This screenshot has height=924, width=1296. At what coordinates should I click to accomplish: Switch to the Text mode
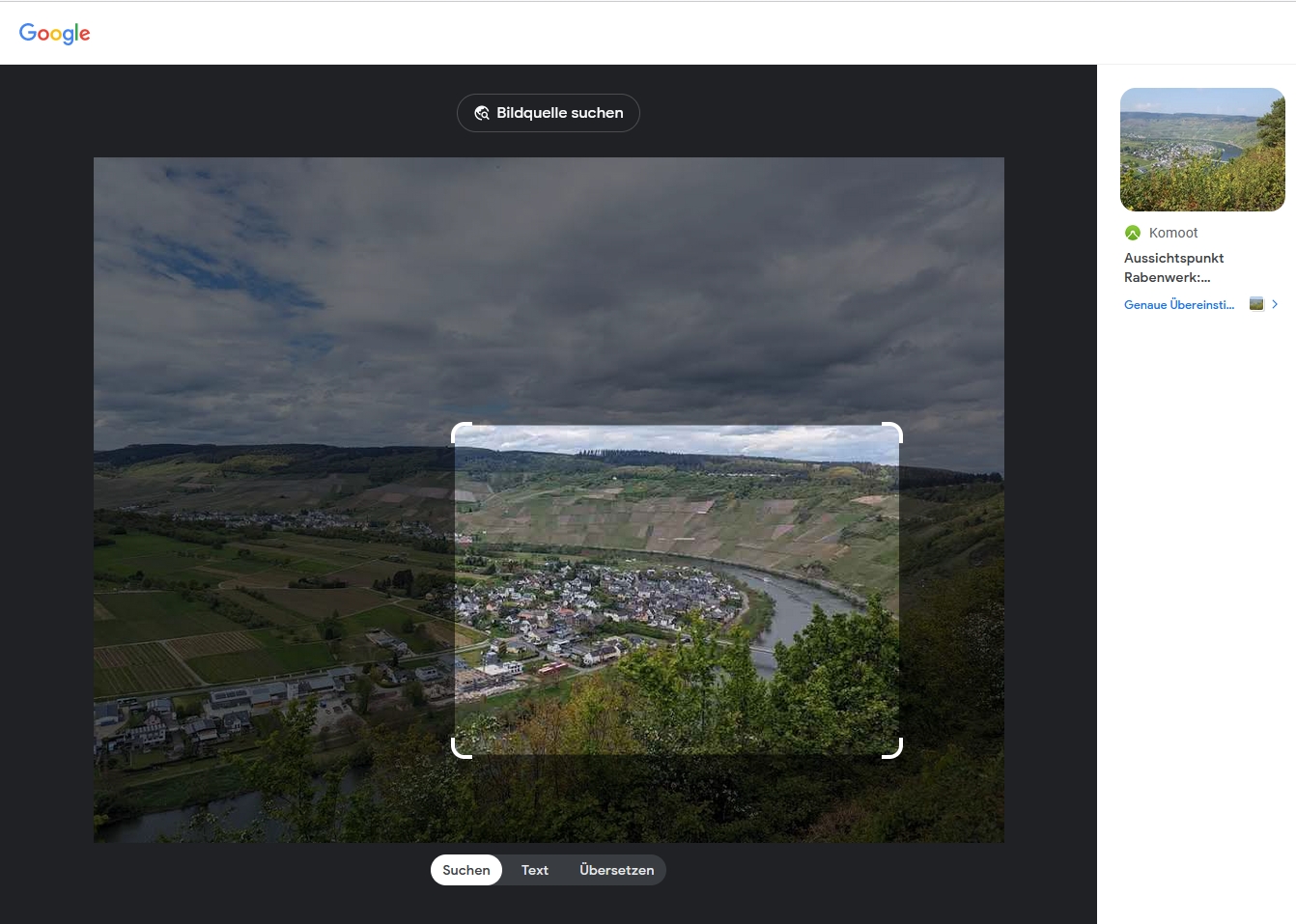pyautogui.click(x=535, y=870)
